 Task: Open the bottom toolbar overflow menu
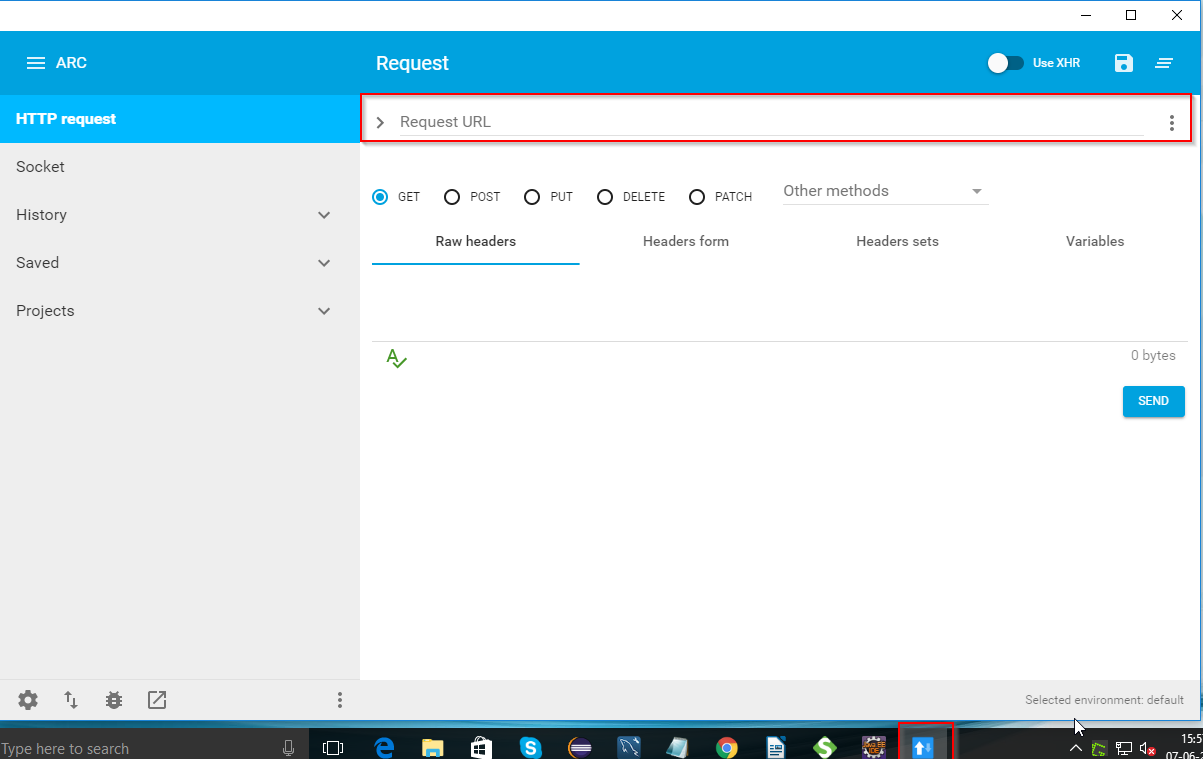click(x=340, y=700)
